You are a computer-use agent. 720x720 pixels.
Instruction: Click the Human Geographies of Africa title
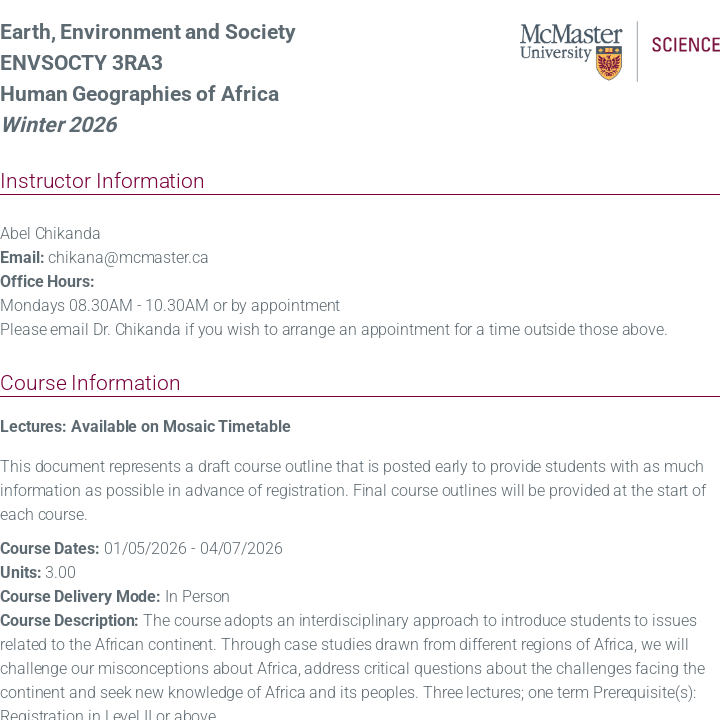[x=139, y=94]
